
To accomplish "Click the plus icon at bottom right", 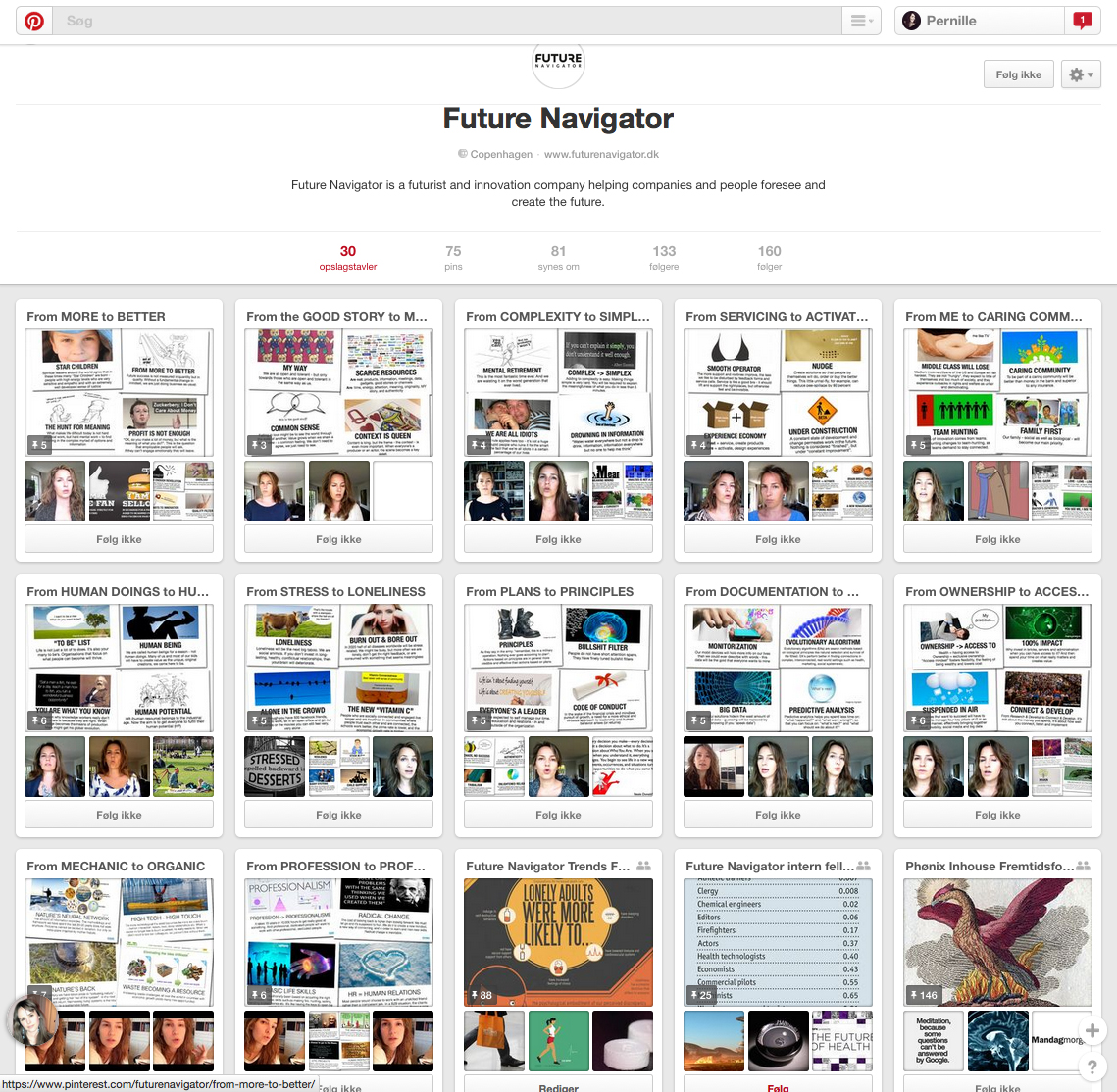I will [x=1092, y=1030].
